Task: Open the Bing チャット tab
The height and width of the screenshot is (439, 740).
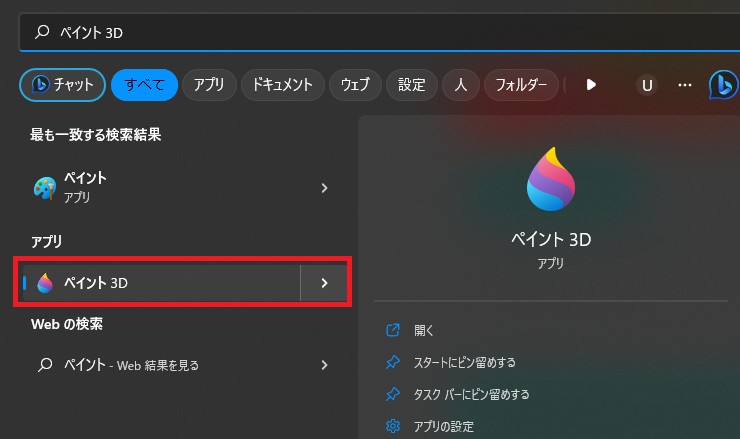Action: tap(62, 85)
